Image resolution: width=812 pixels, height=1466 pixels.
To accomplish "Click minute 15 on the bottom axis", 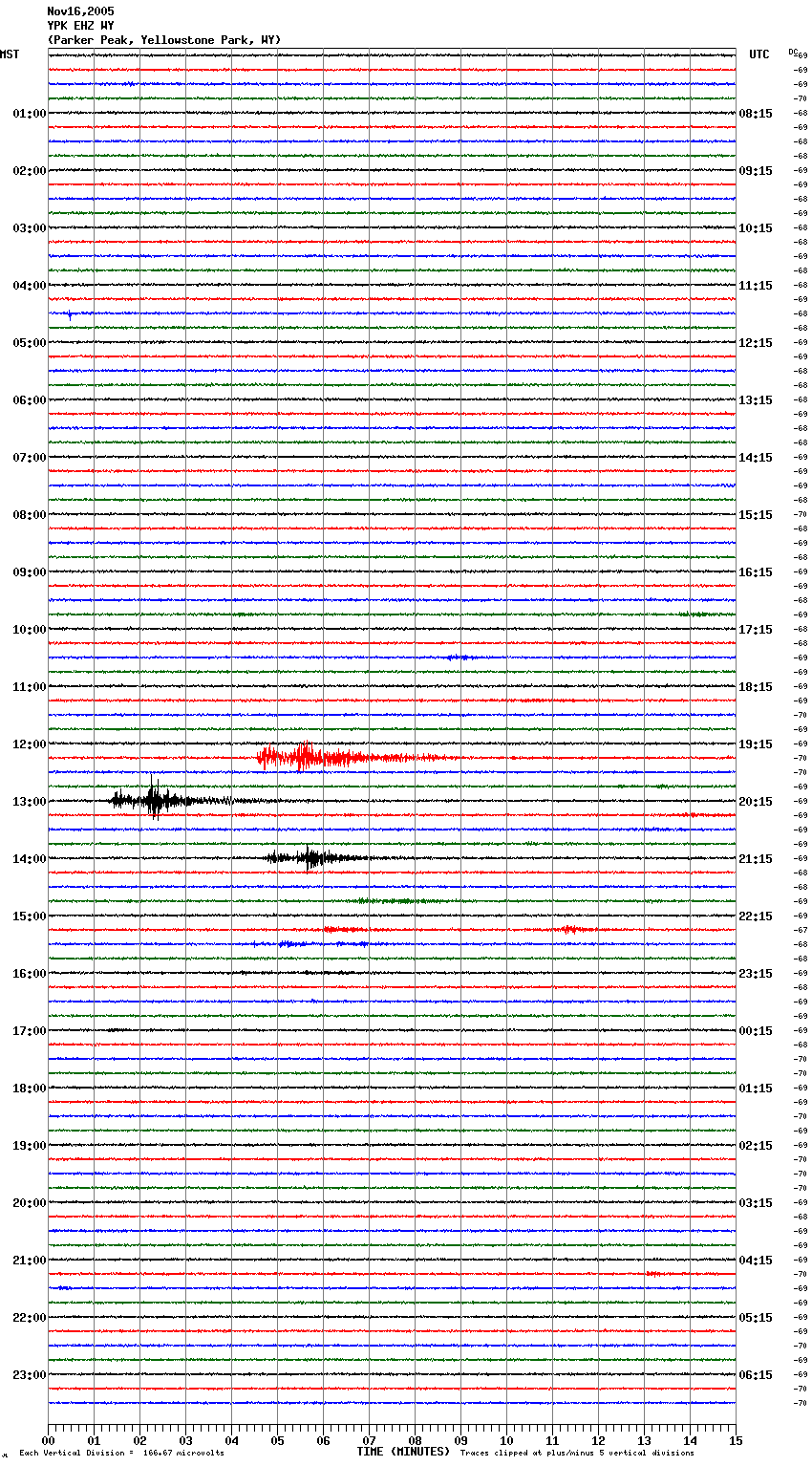I will (736, 1440).
